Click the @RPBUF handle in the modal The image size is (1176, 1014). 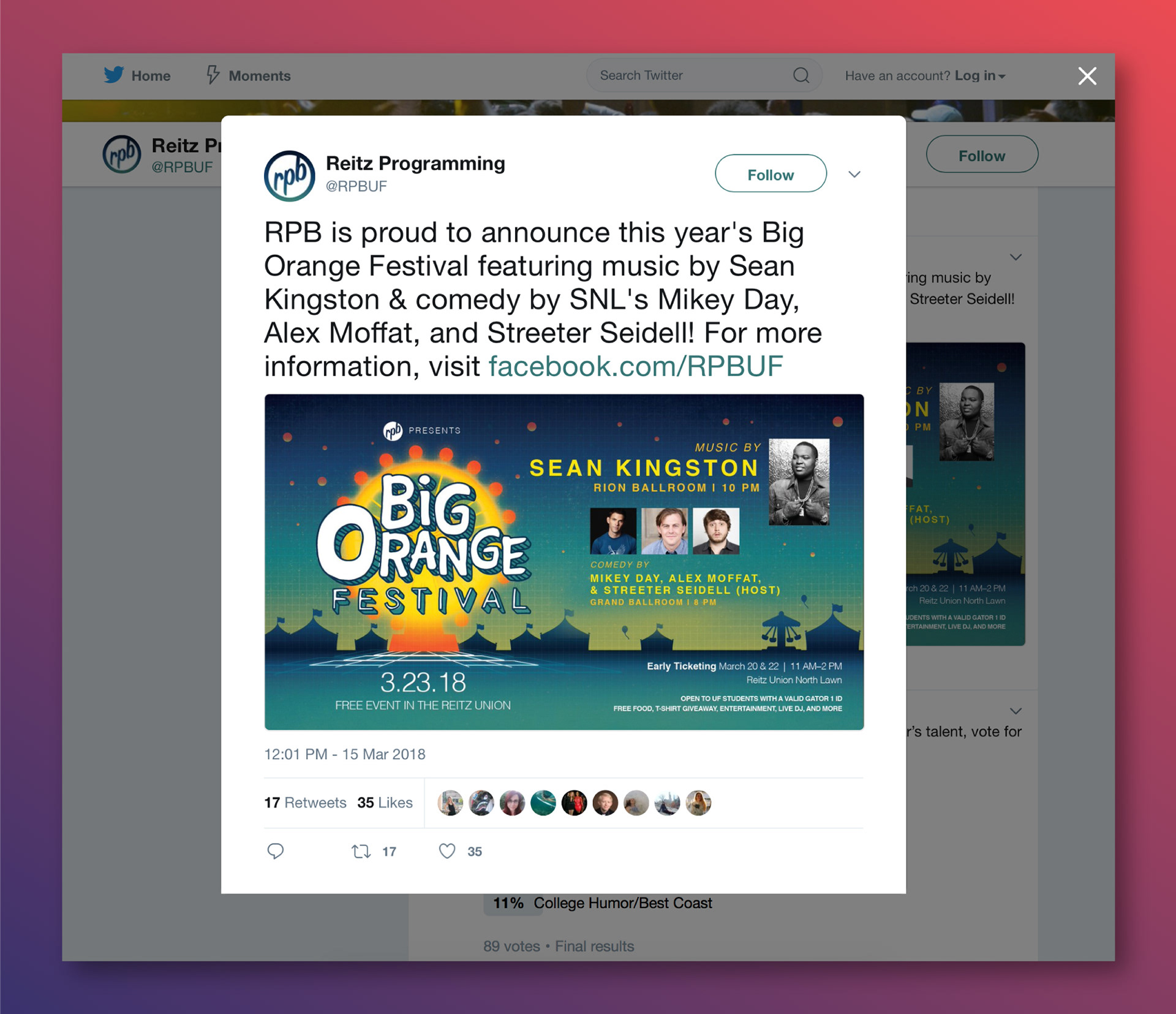coord(356,186)
